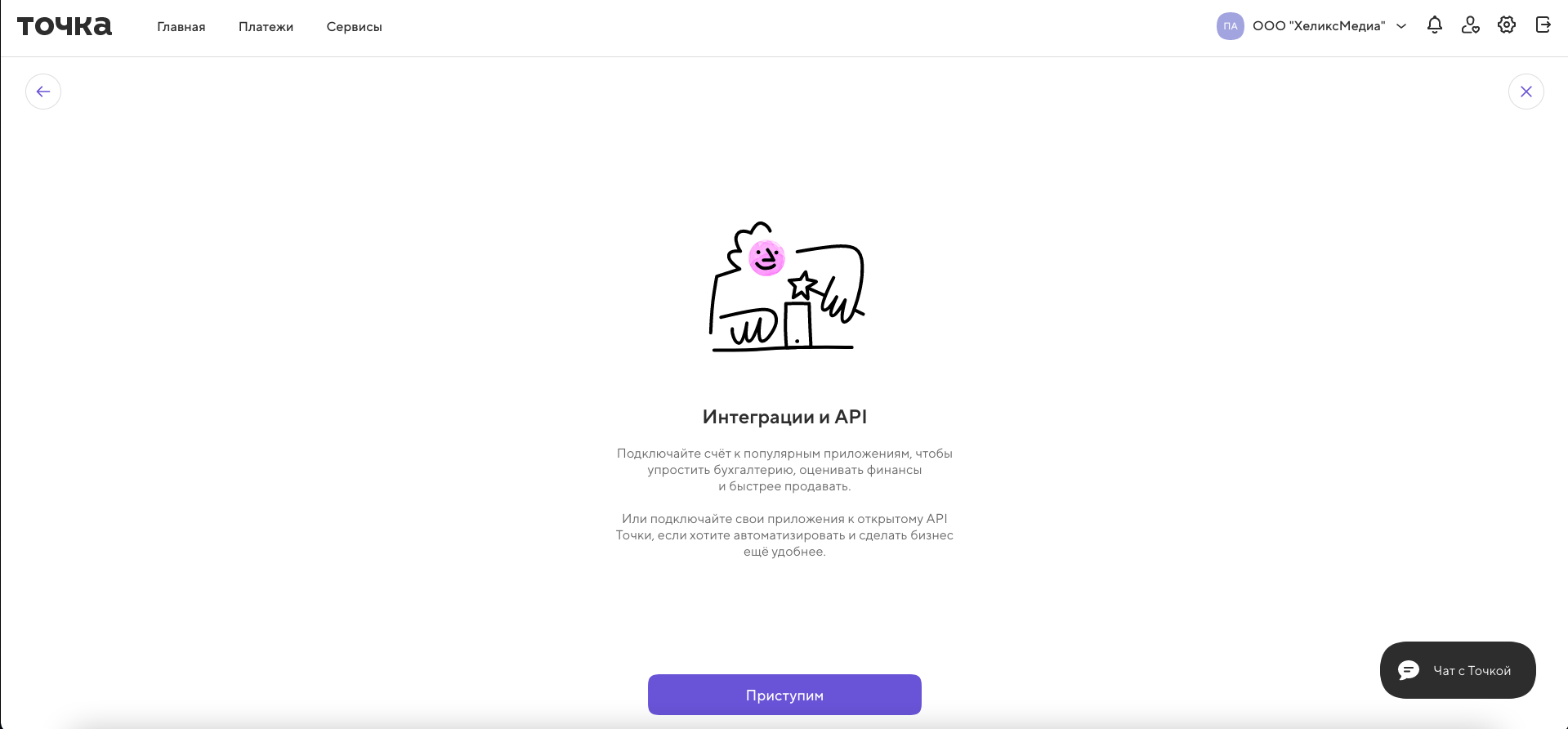Open the Сервисы menu
Screen dimensions: 1568x729
pos(354,27)
